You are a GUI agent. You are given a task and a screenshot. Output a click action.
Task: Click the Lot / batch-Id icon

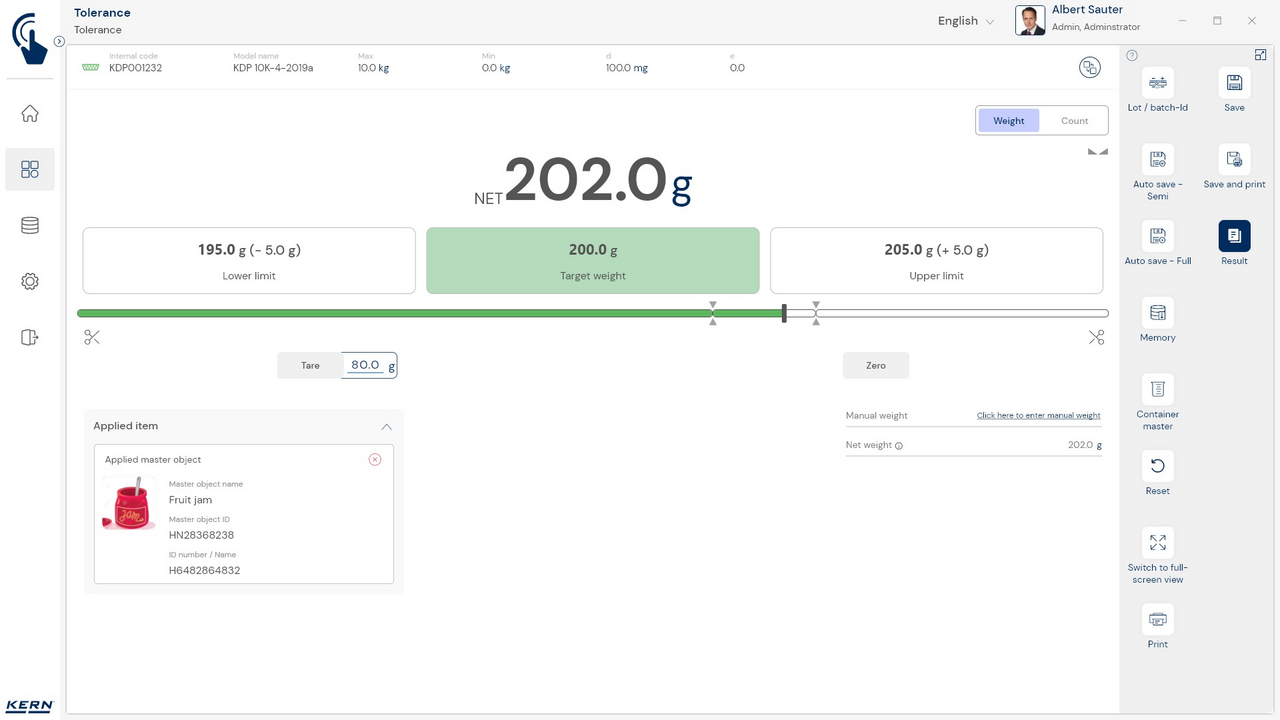(1157, 83)
